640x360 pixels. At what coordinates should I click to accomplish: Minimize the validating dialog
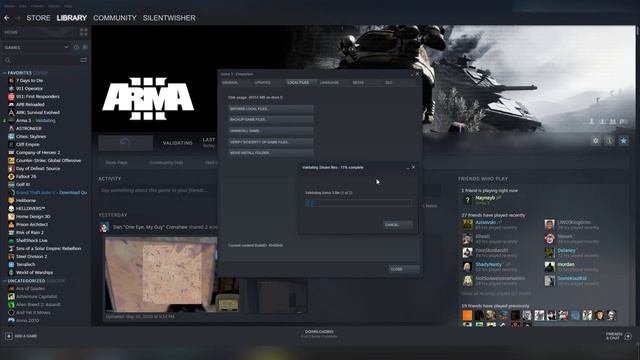pos(408,168)
